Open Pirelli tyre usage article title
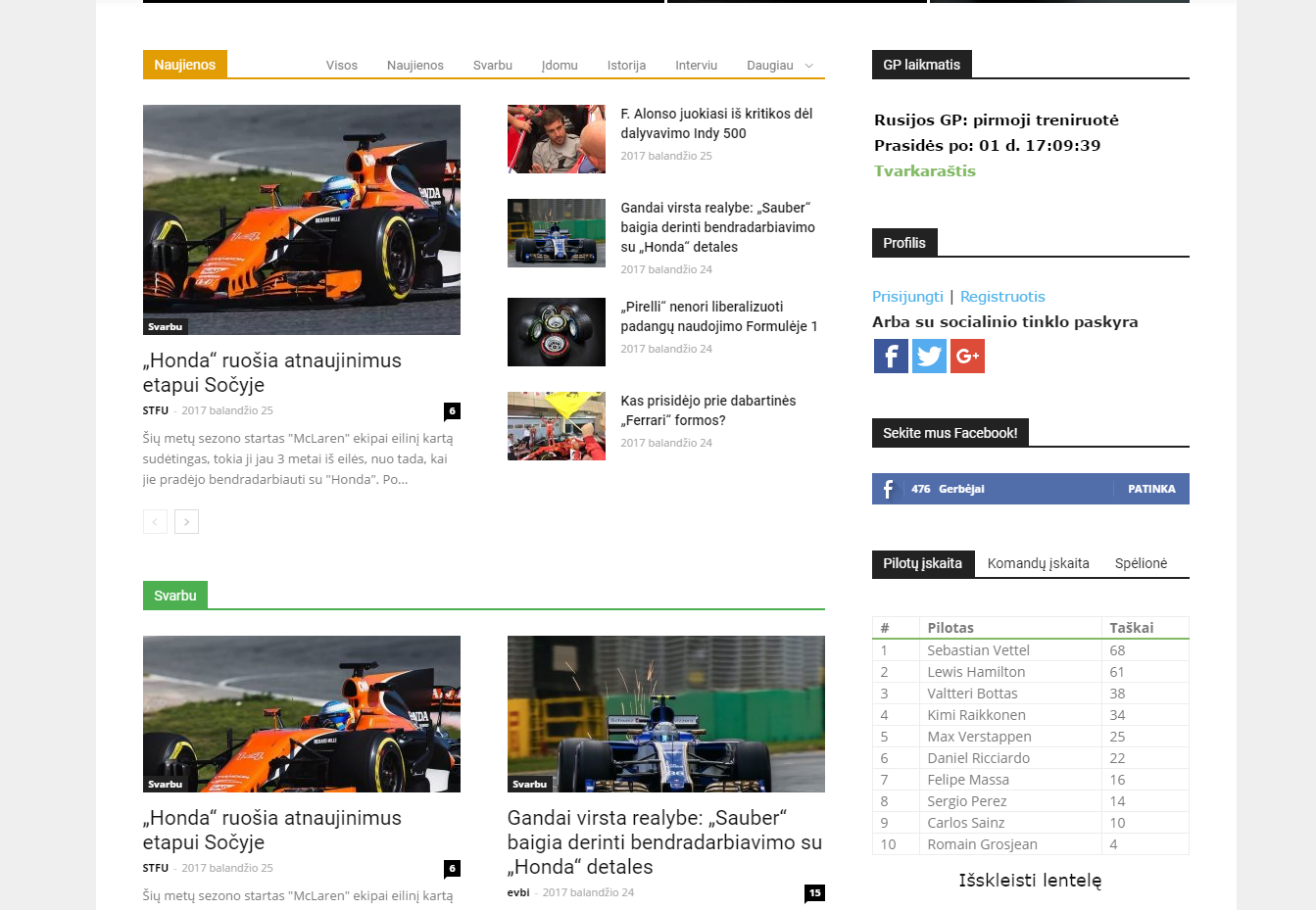The width and height of the screenshot is (1316, 910). click(719, 316)
